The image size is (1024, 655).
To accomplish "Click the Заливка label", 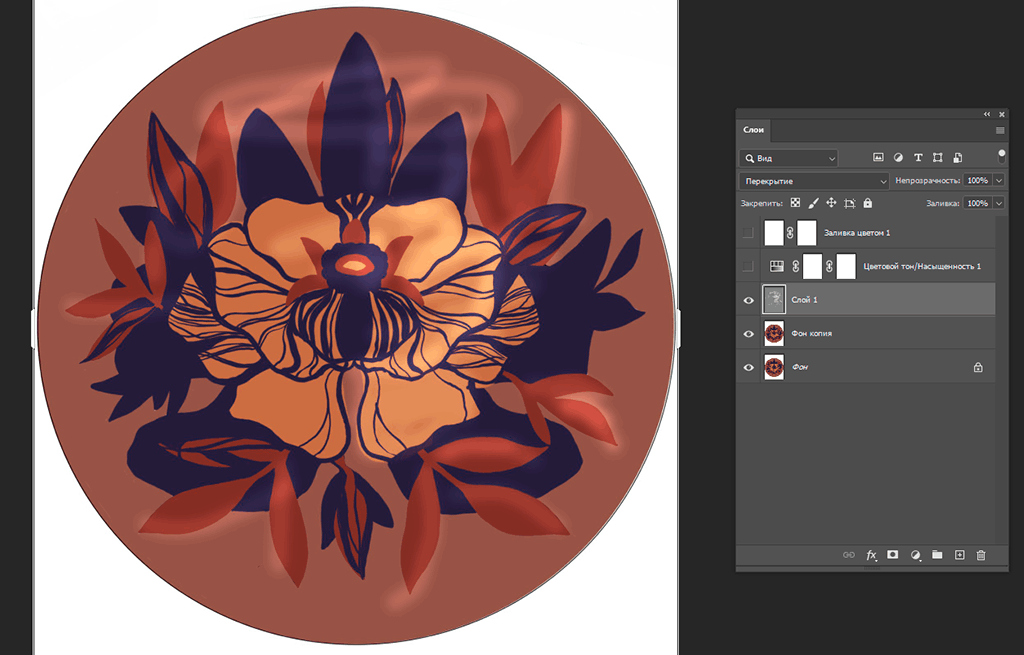I will click(x=943, y=203).
